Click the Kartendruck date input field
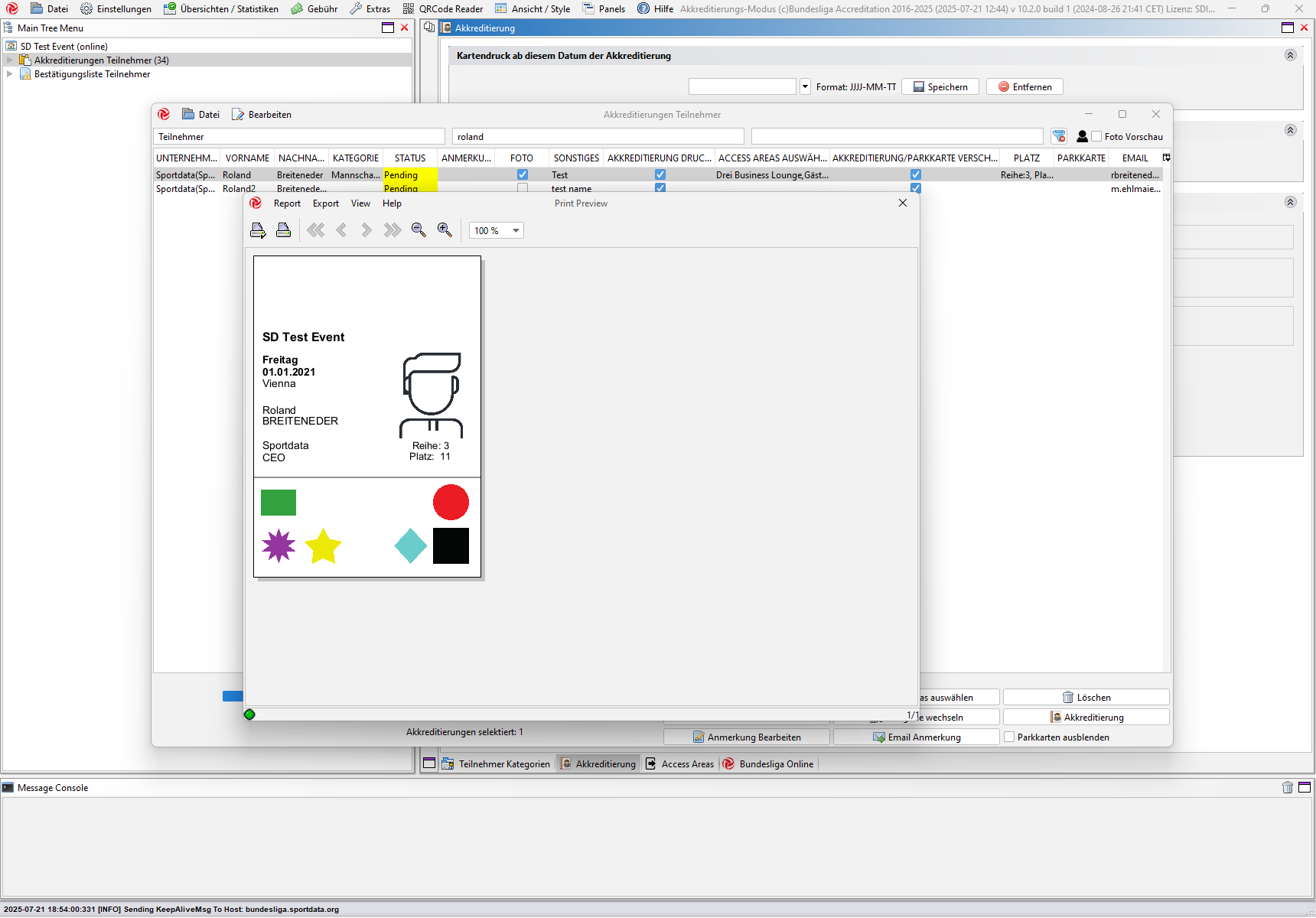 click(742, 86)
